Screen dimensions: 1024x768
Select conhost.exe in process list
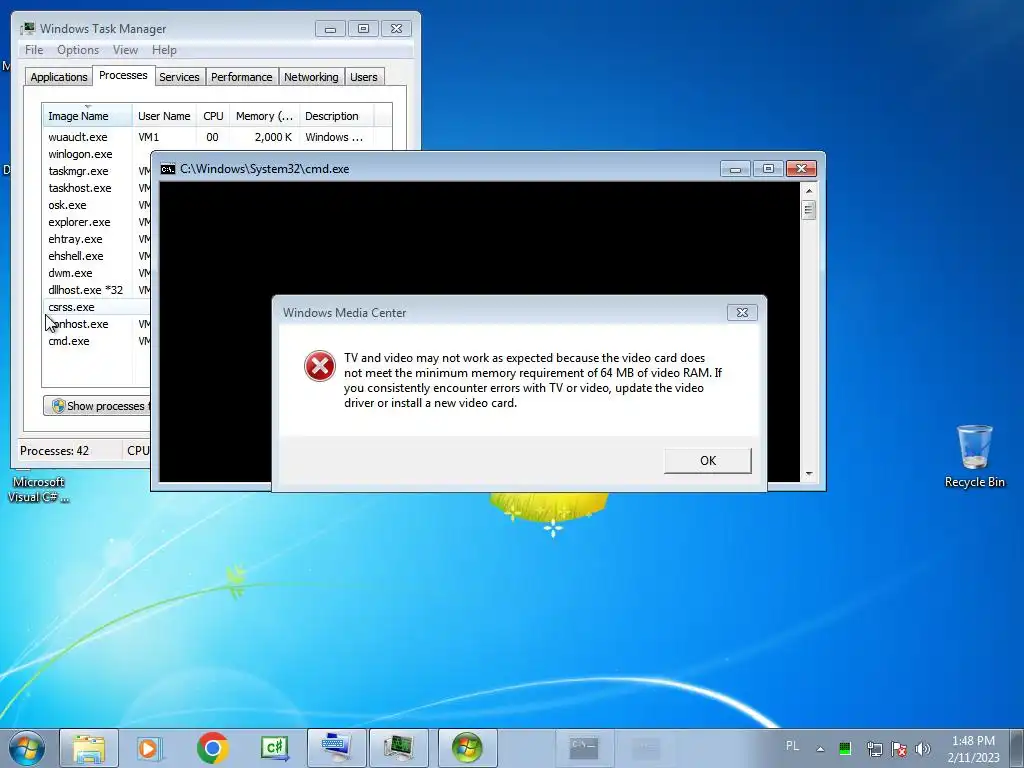click(97, 324)
